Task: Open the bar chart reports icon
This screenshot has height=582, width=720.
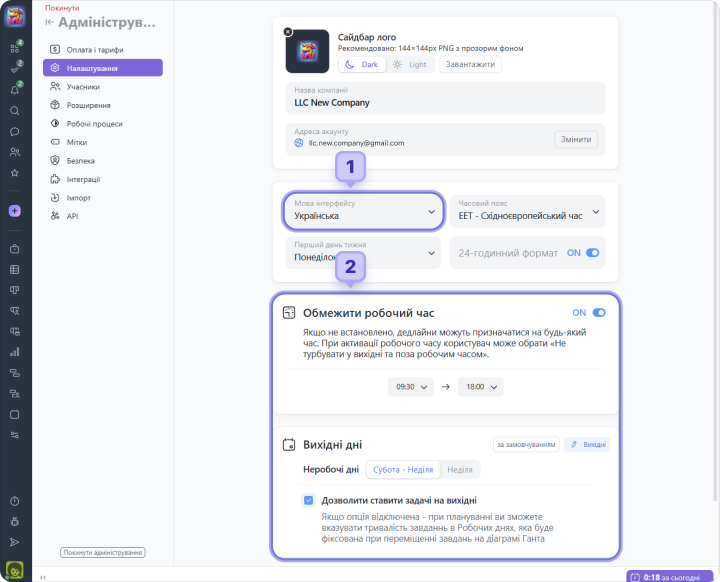Action: point(15,352)
